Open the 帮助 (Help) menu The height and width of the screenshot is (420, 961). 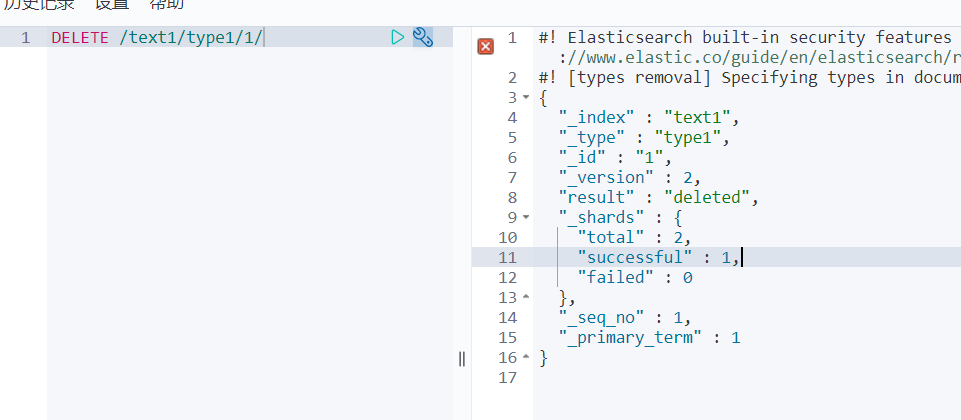(x=166, y=5)
